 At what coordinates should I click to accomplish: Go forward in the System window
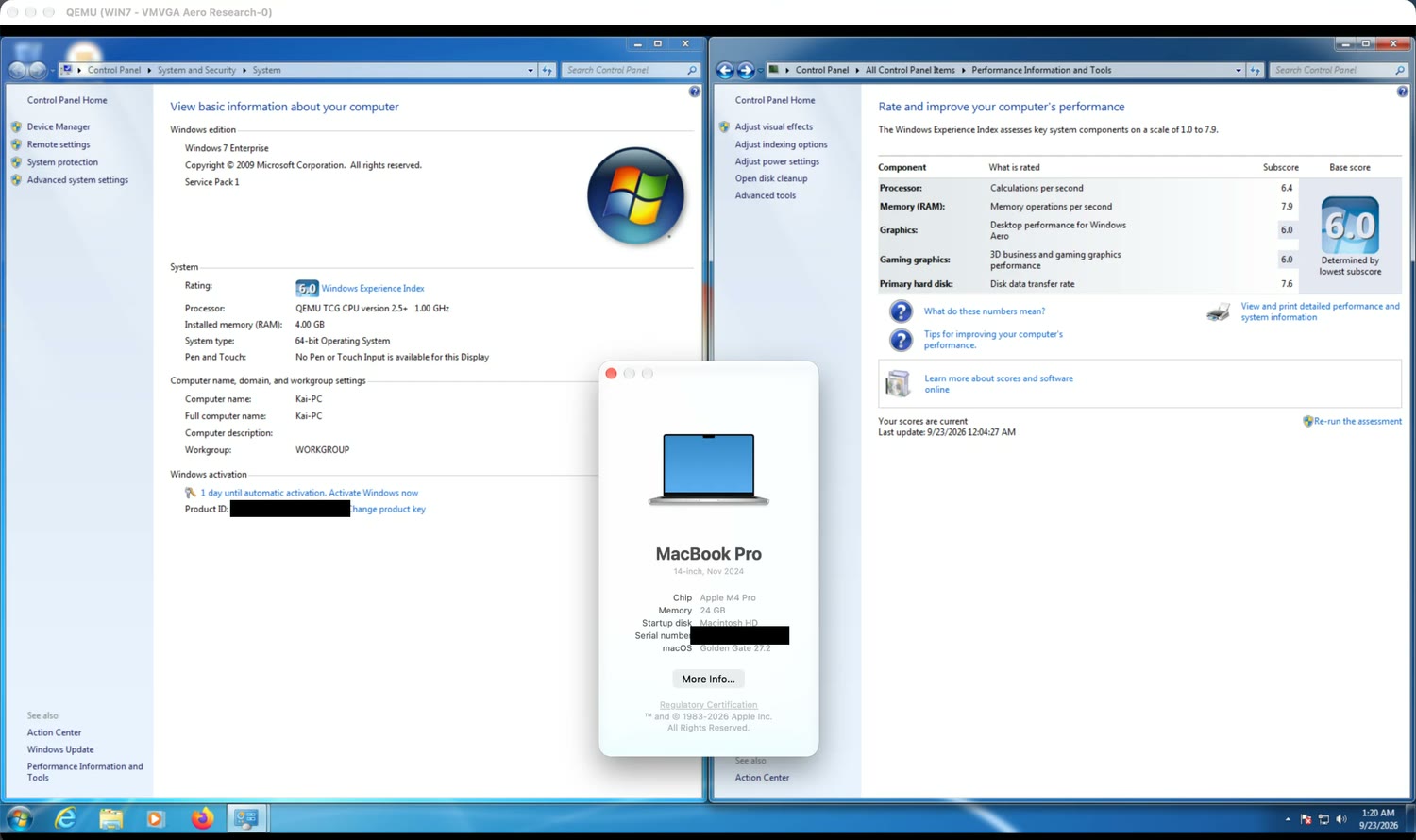37,70
